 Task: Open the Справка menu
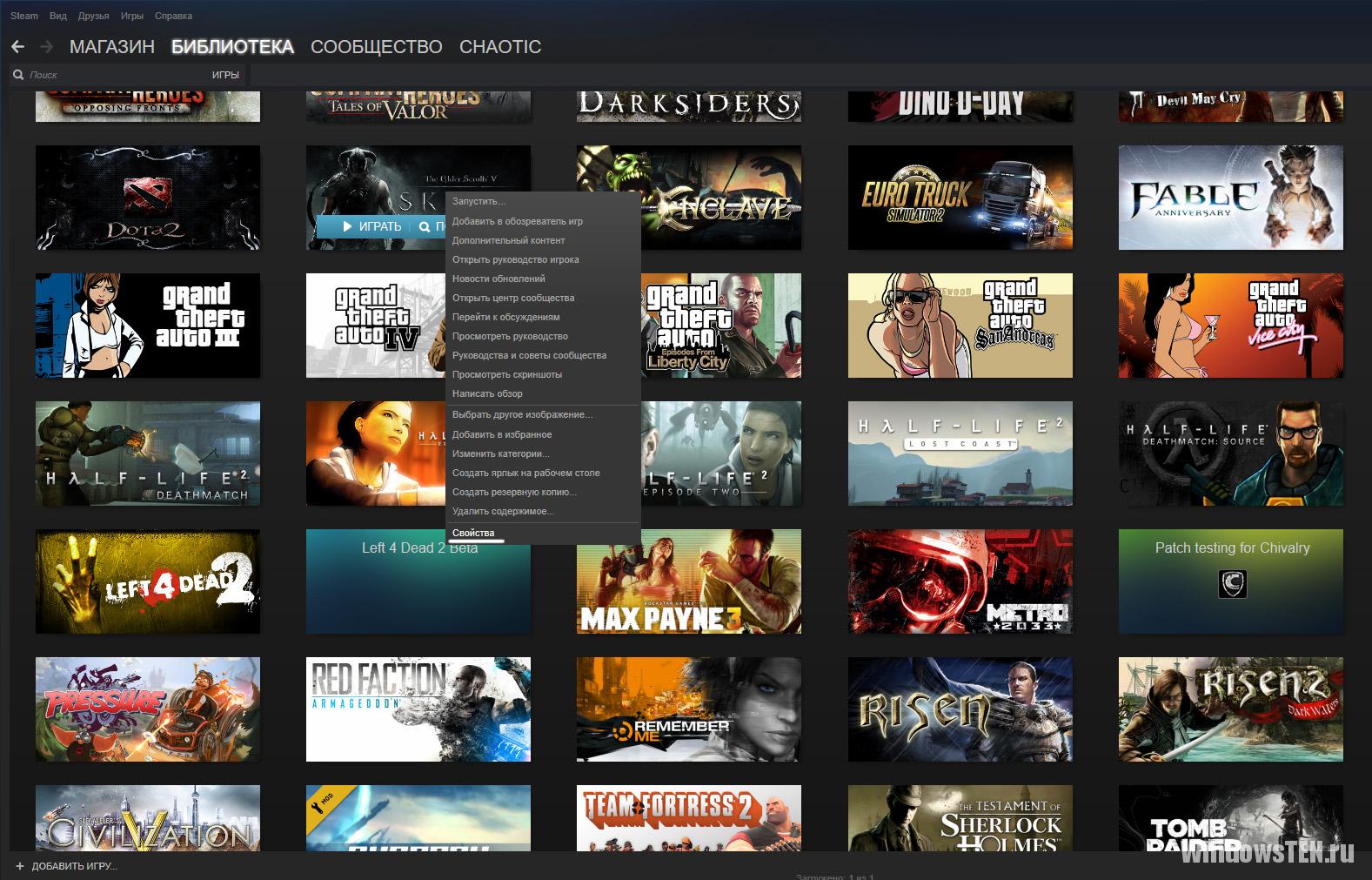click(173, 16)
